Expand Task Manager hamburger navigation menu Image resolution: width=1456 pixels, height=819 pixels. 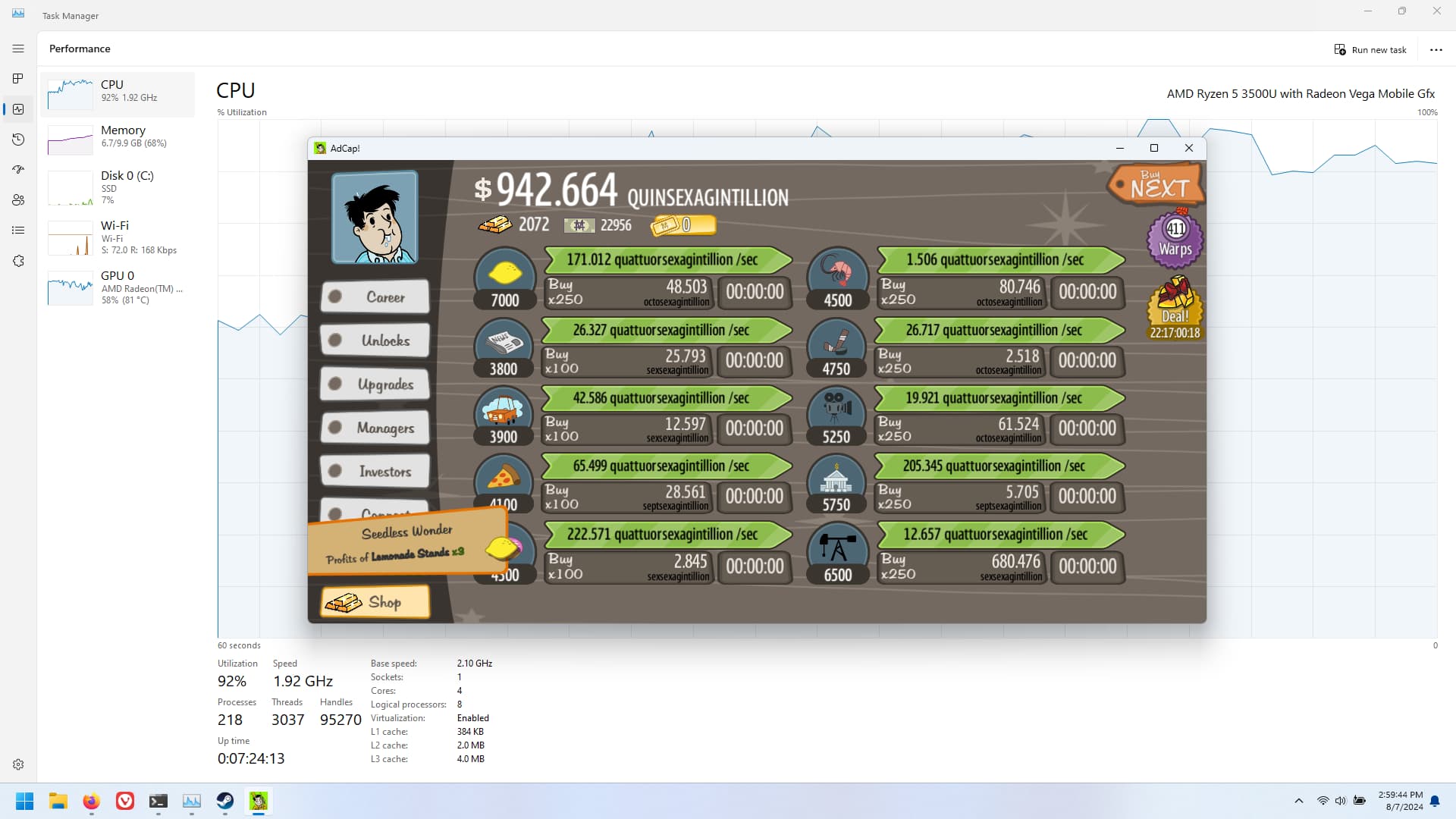click(x=18, y=49)
